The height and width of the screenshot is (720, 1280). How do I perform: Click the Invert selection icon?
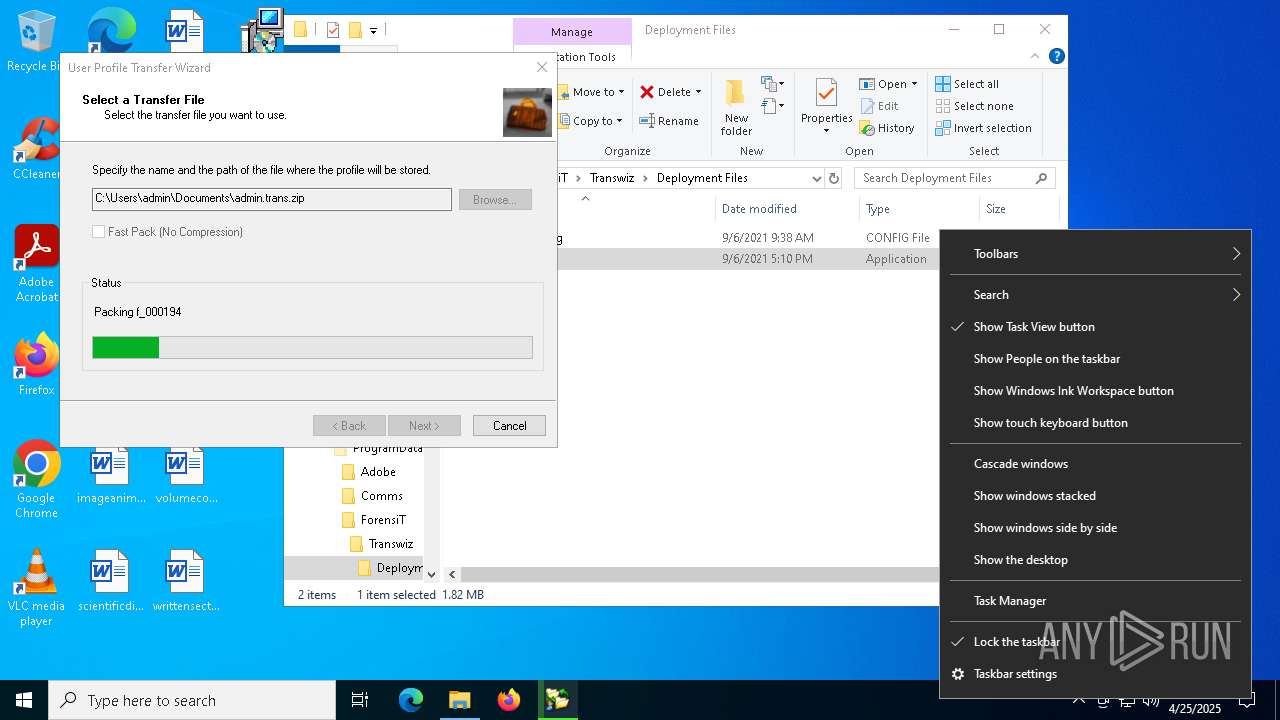tap(943, 128)
